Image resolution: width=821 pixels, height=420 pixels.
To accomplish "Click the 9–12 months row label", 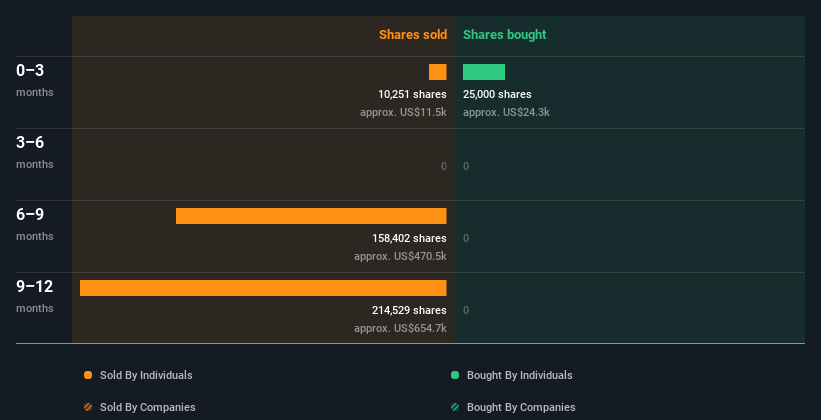I will click(x=35, y=296).
